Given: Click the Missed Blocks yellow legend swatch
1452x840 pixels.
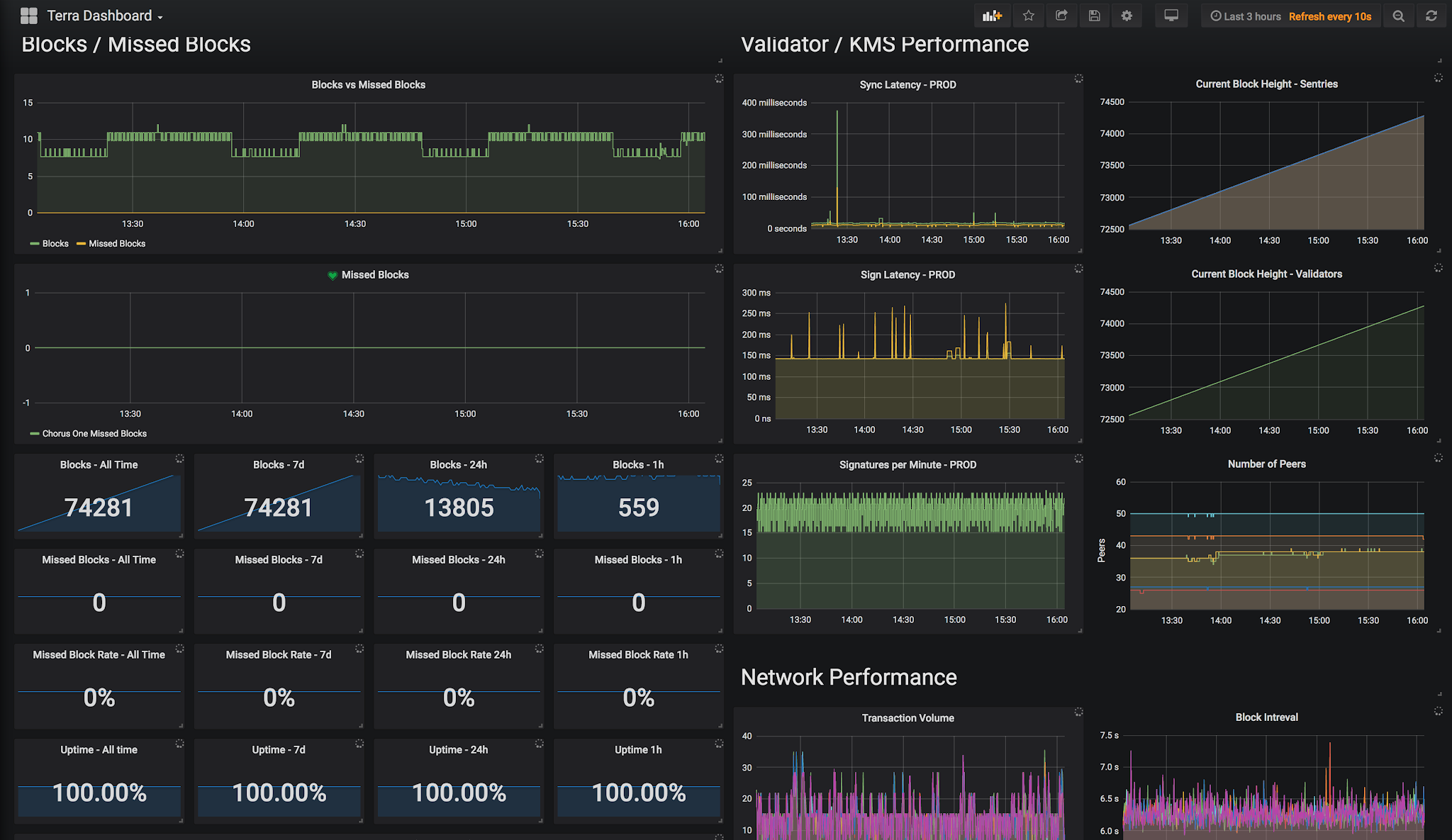Looking at the screenshot, I should point(81,243).
